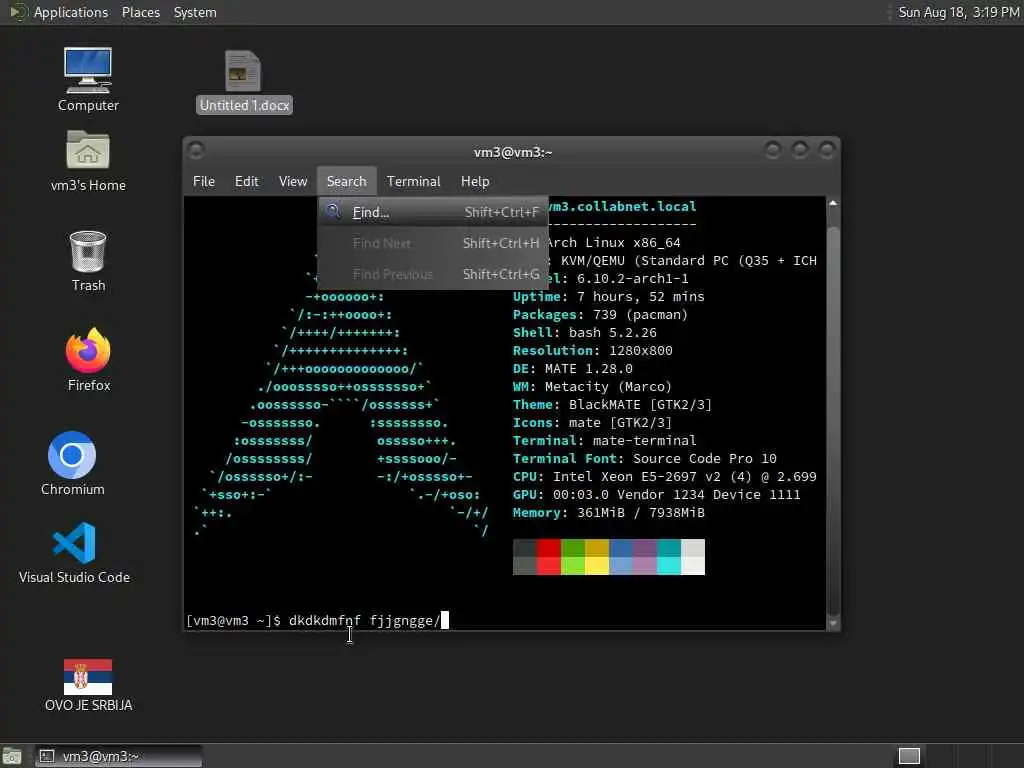The image size is (1024, 768).
Task: Close the open Search menu
Action: pyautogui.click(x=347, y=182)
